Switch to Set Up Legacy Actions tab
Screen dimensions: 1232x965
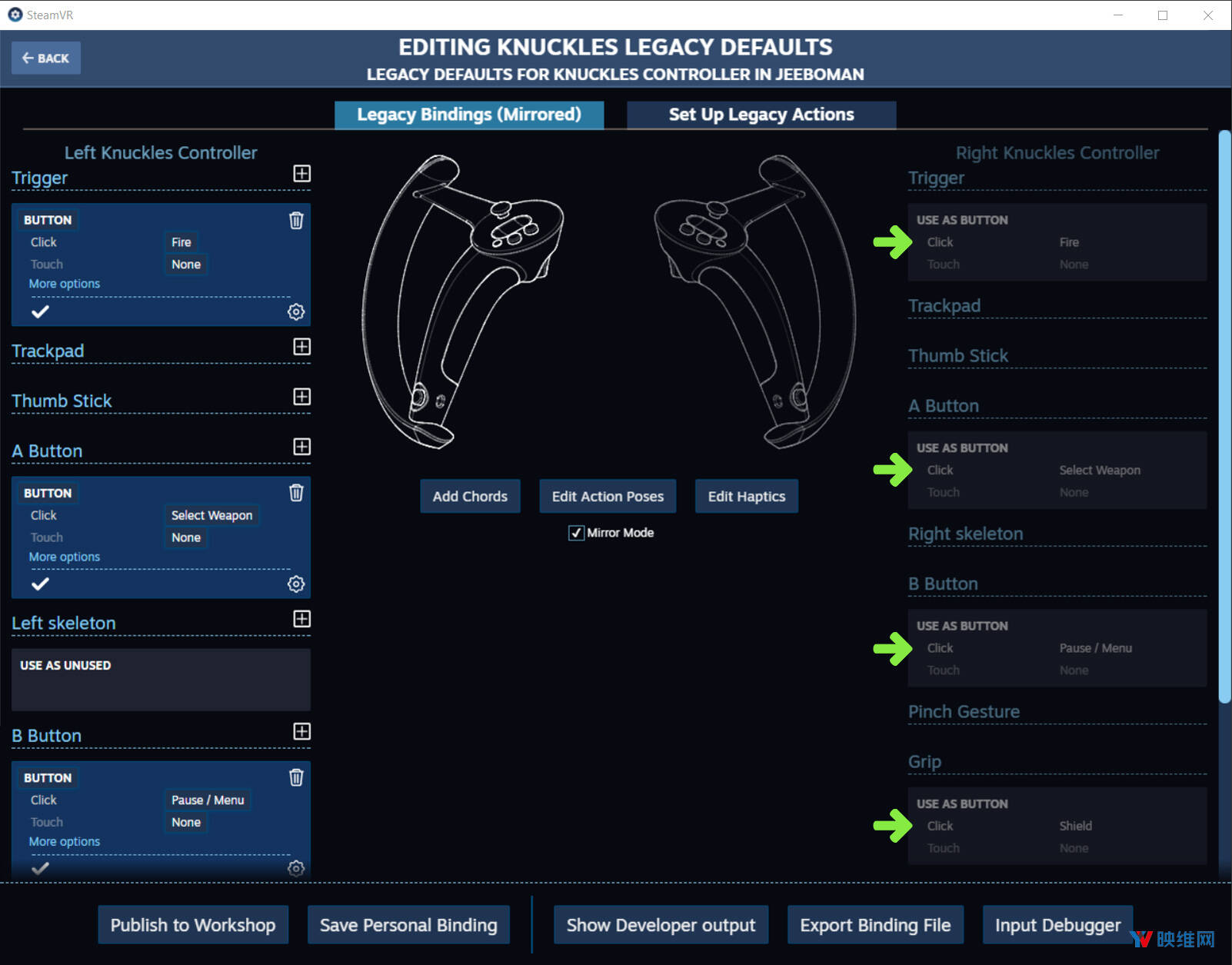click(x=761, y=115)
